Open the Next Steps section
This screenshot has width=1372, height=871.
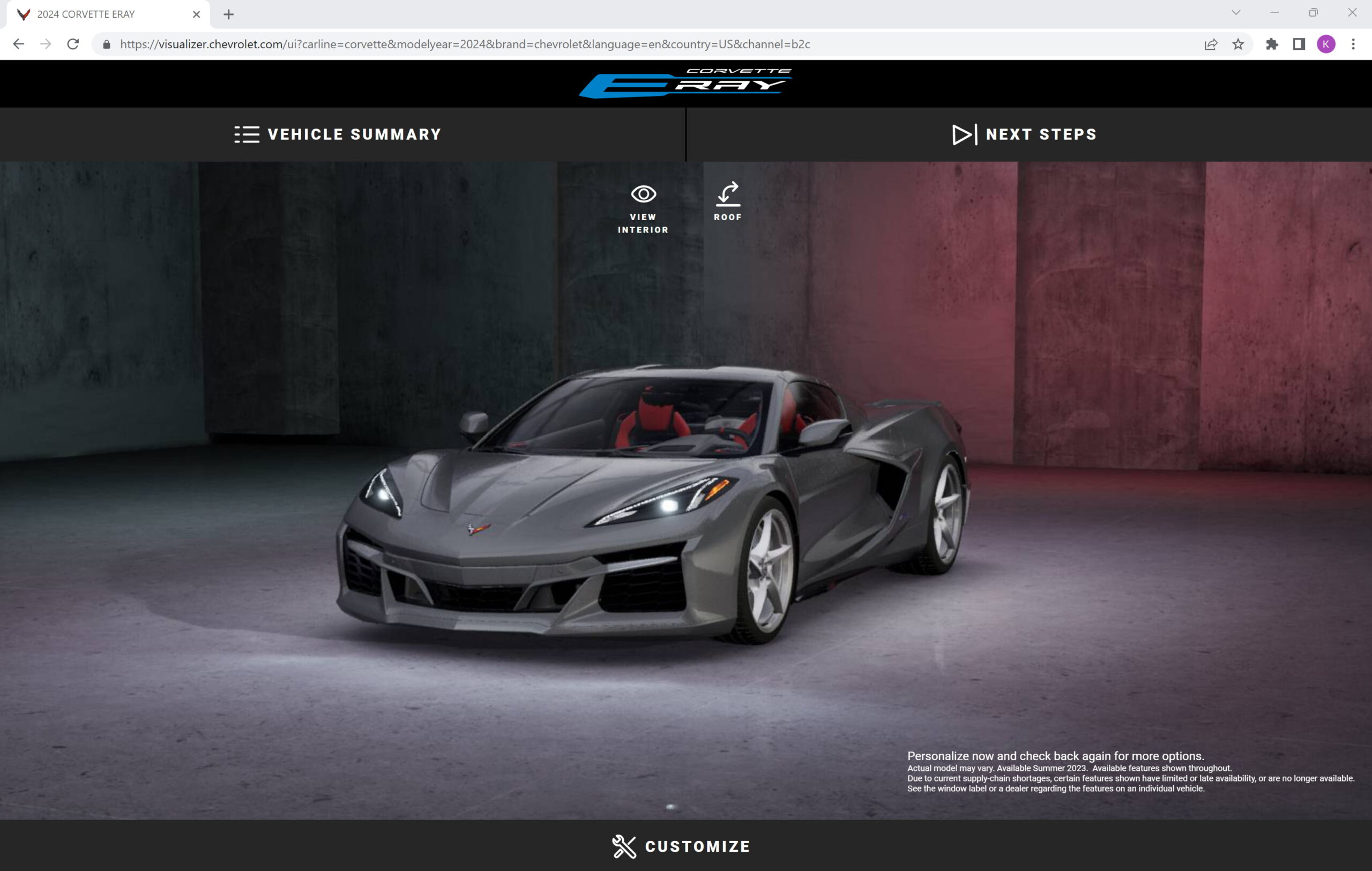point(1024,134)
